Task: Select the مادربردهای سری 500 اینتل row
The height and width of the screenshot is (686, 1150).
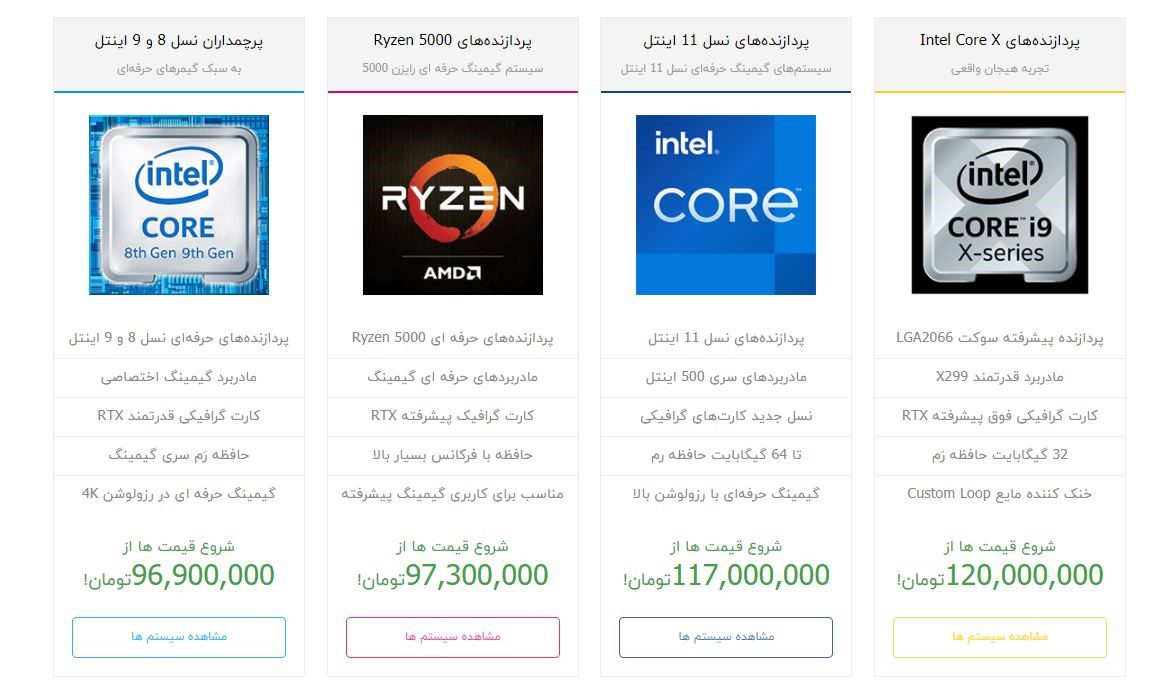Action: click(726, 377)
